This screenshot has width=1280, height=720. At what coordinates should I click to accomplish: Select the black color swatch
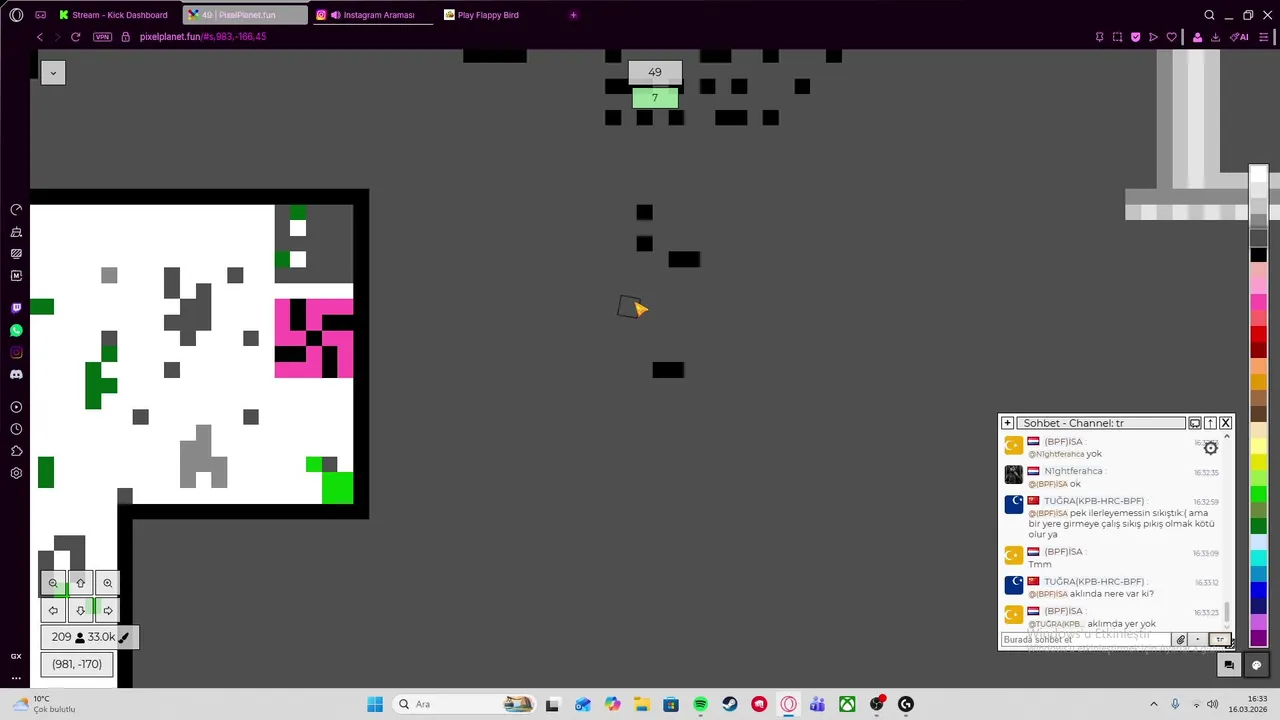coord(1259,255)
